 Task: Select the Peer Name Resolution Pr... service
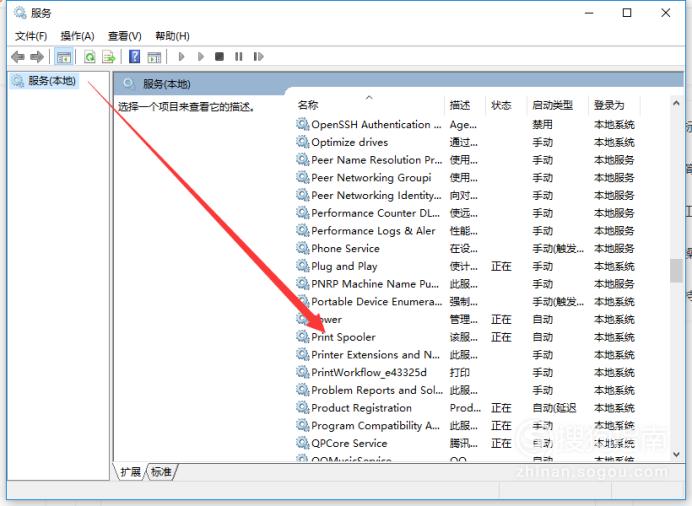click(x=376, y=160)
